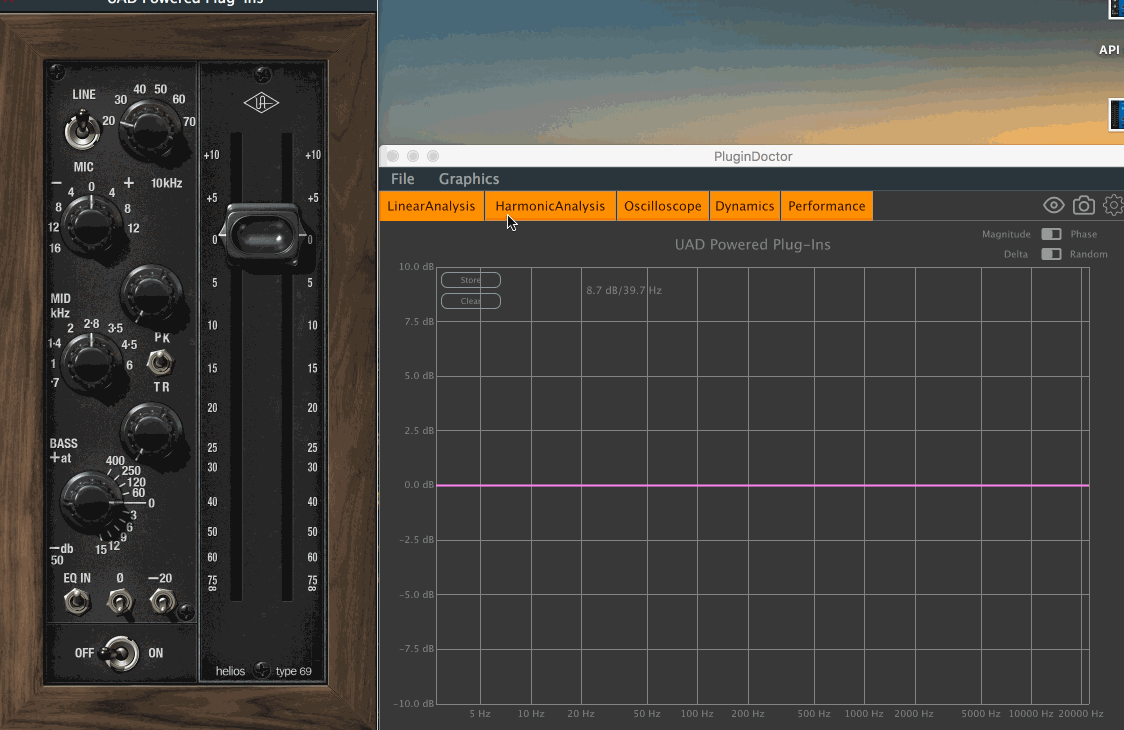Viewport: 1124px width, 730px height.
Task: Open settings via the gear icon
Action: 1113,206
